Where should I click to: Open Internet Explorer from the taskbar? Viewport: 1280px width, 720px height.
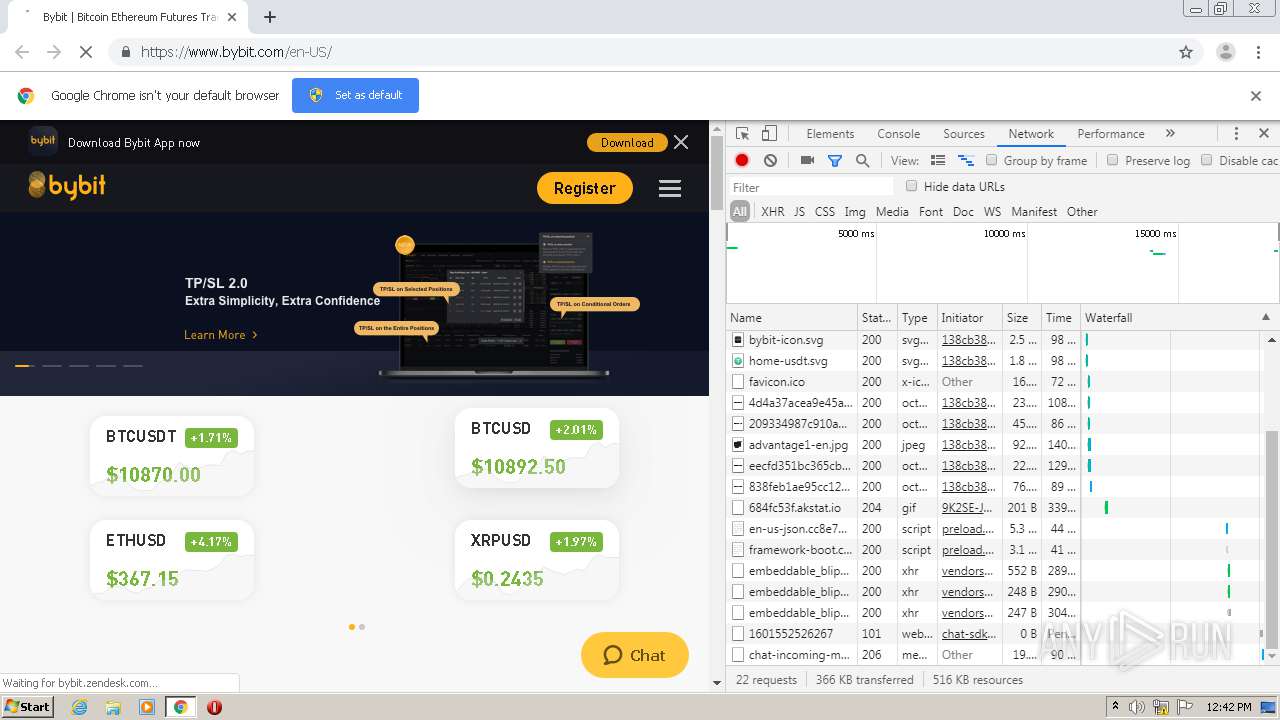tap(79, 707)
